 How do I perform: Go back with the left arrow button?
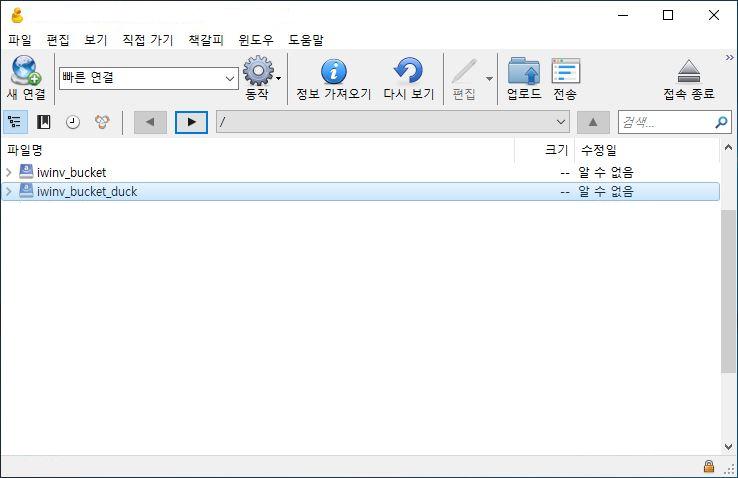150,122
